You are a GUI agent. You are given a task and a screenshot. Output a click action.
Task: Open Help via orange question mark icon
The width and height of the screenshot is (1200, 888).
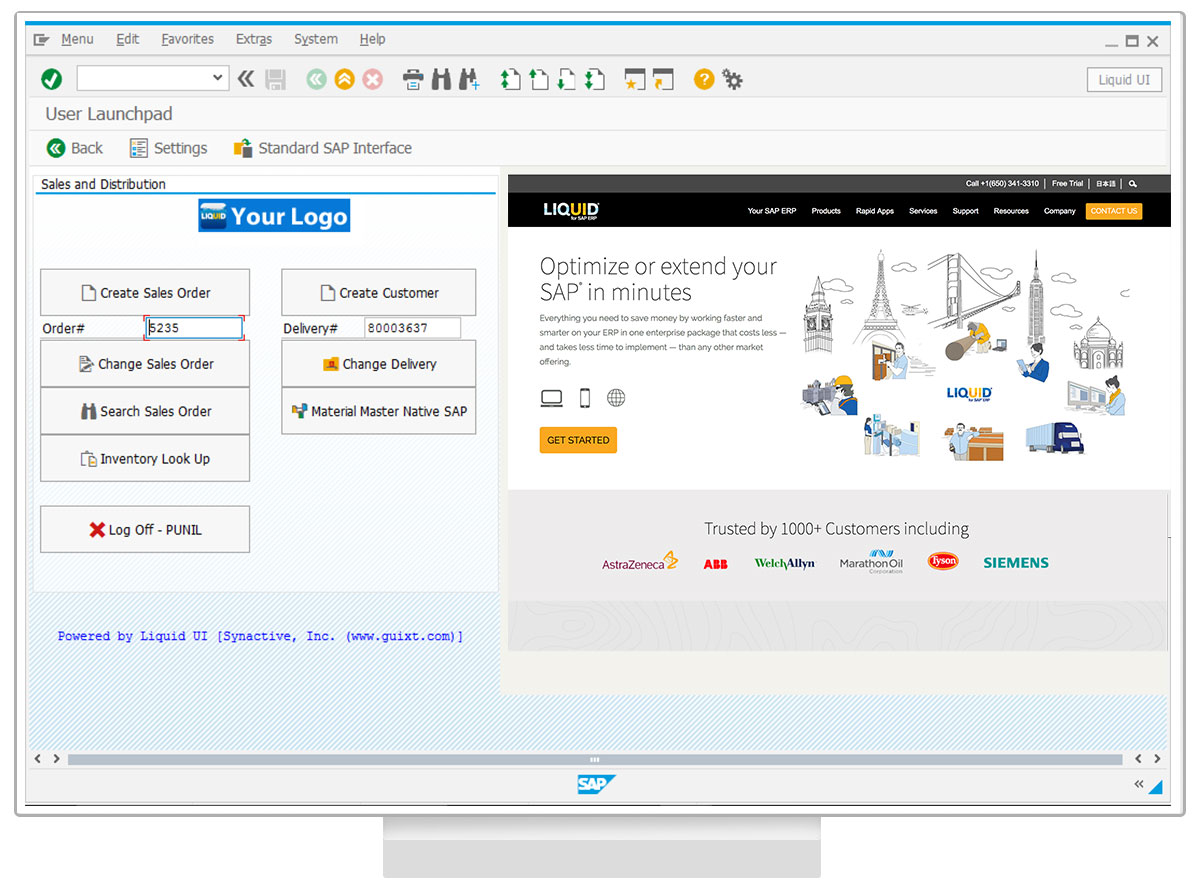coord(704,80)
